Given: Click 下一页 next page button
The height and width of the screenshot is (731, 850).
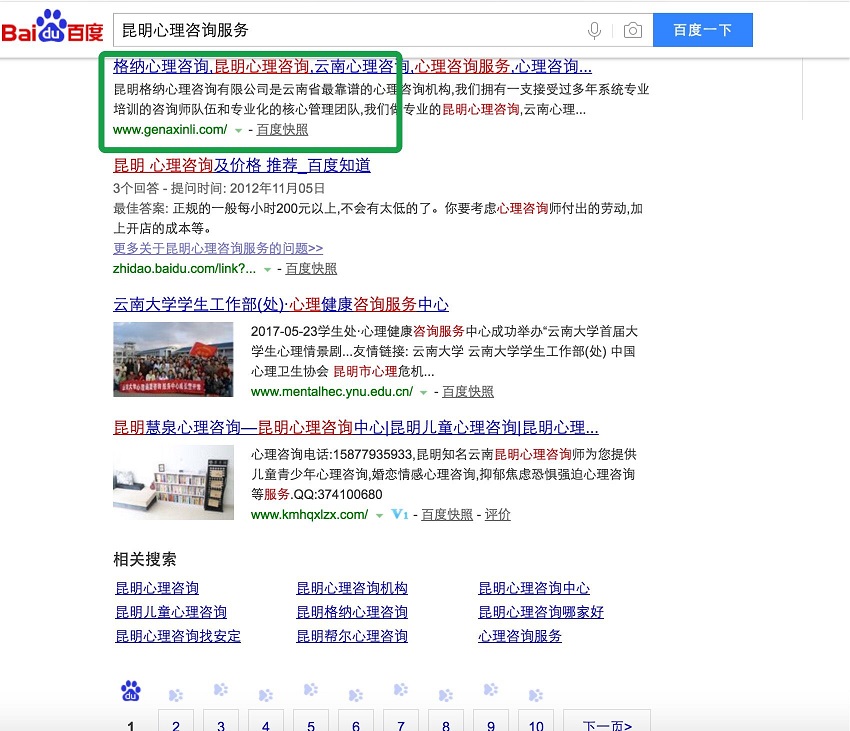Looking at the screenshot, I should pyautogui.click(x=607, y=721).
